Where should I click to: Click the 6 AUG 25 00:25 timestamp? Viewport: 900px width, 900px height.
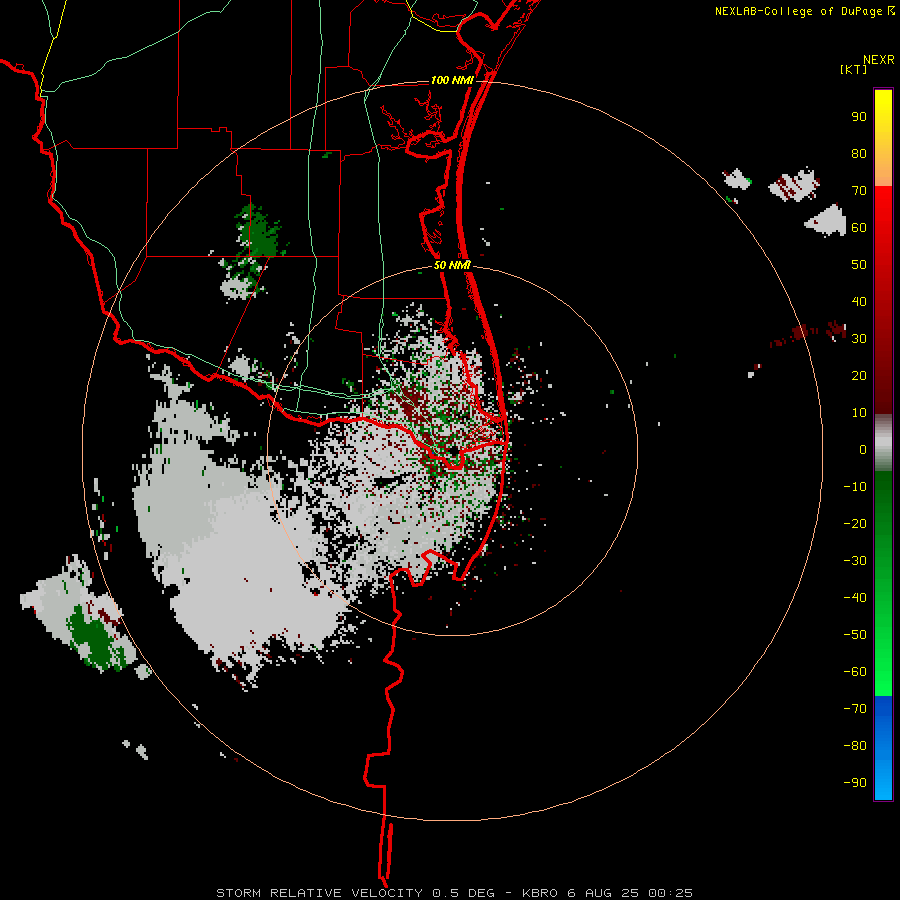[x=630, y=893]
